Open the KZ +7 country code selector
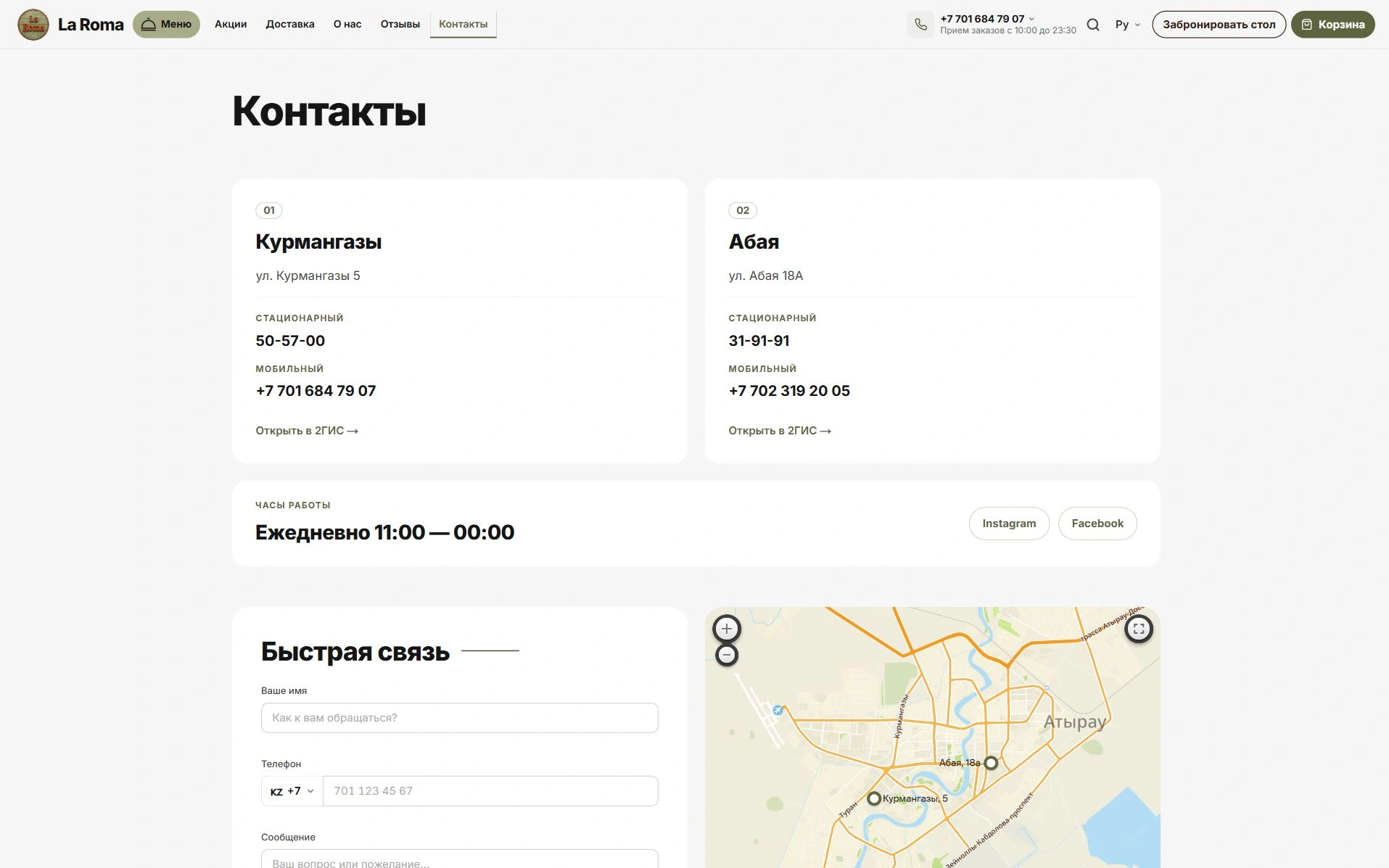 pos(292,791)
